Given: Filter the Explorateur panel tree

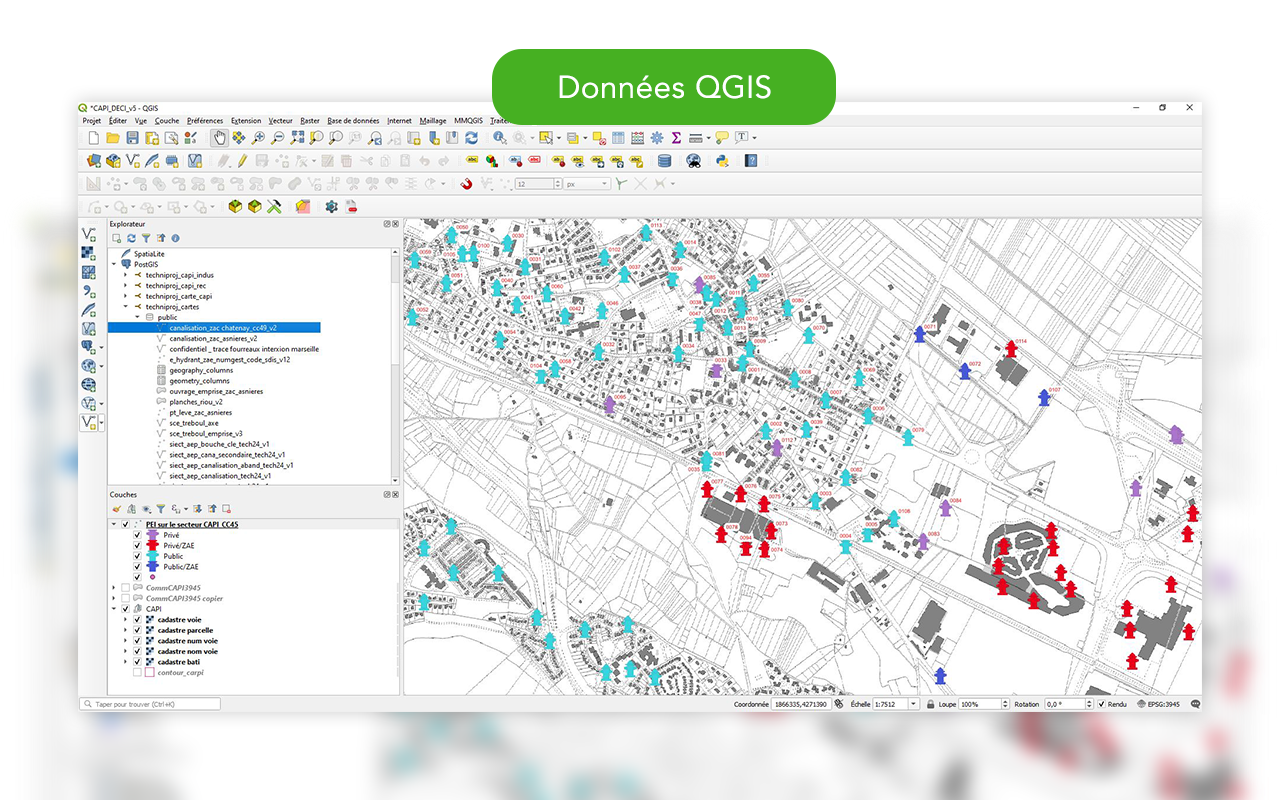Looking at the screenshot, I should 146,239.
